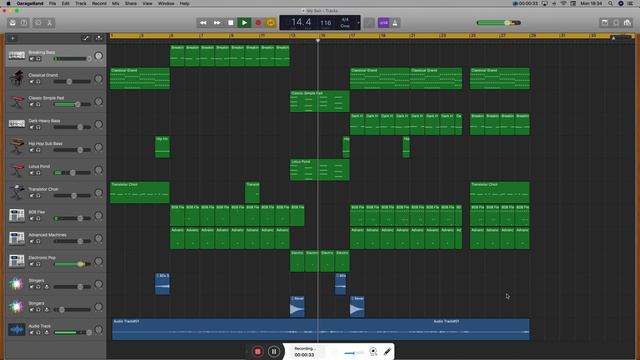Open the Quick Help button
The image size is (640, 360).
pos(24,23)
